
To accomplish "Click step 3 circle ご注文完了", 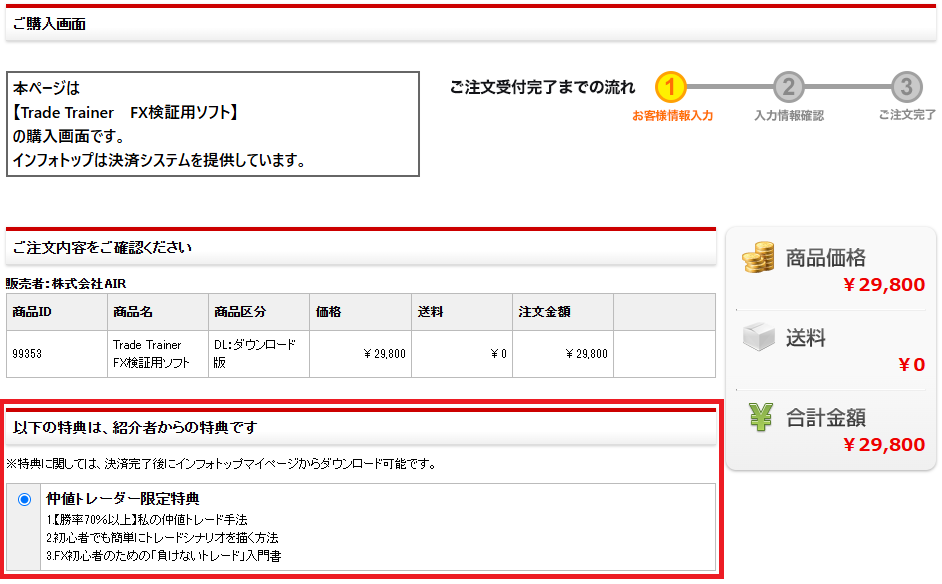I will pyautogui.click(x=906, y=87).
